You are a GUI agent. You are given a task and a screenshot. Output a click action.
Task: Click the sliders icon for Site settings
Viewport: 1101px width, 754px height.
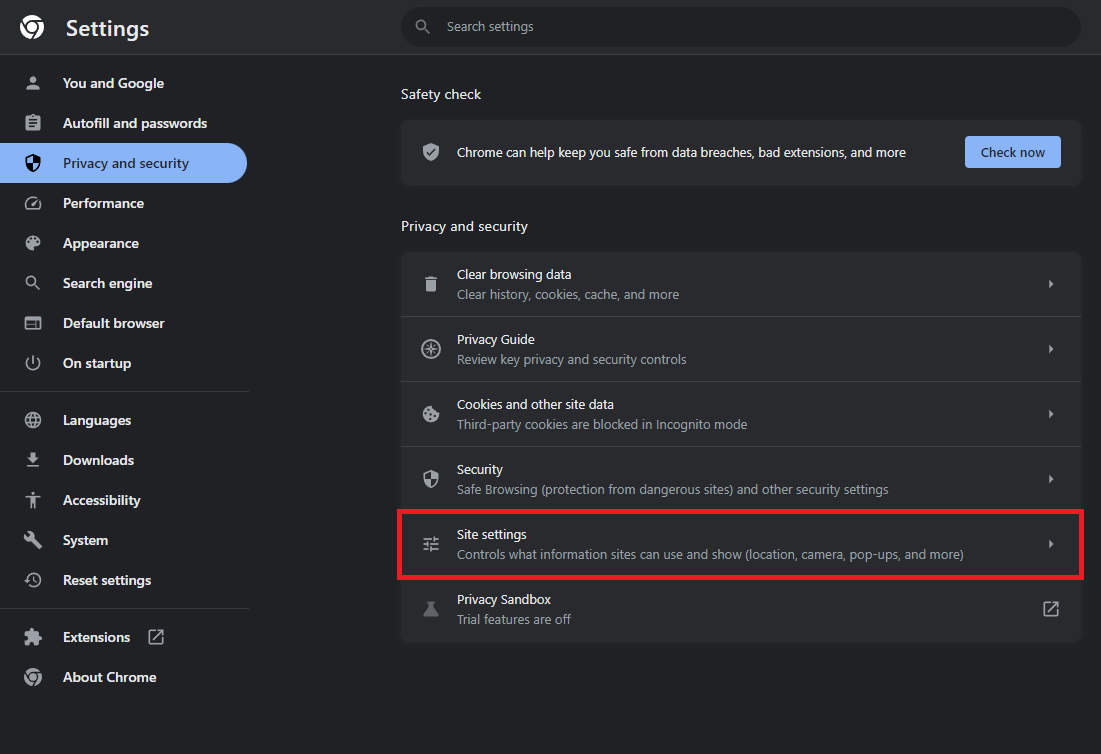coord(430,544)
